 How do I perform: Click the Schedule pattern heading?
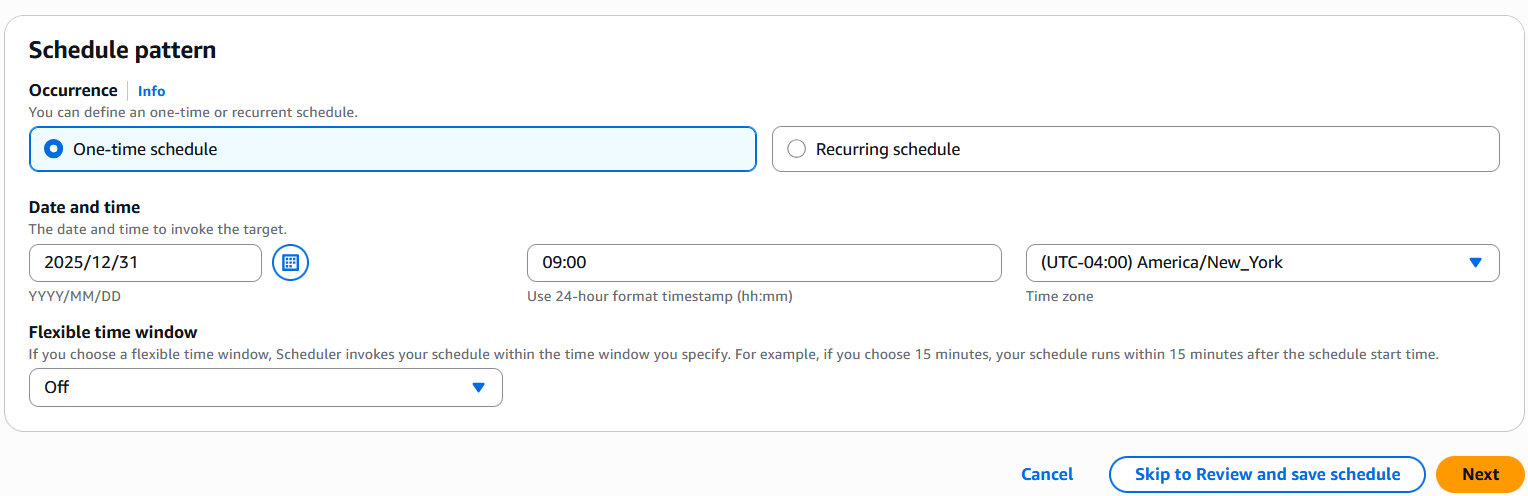pyautogui.click(x=122, y=49)
